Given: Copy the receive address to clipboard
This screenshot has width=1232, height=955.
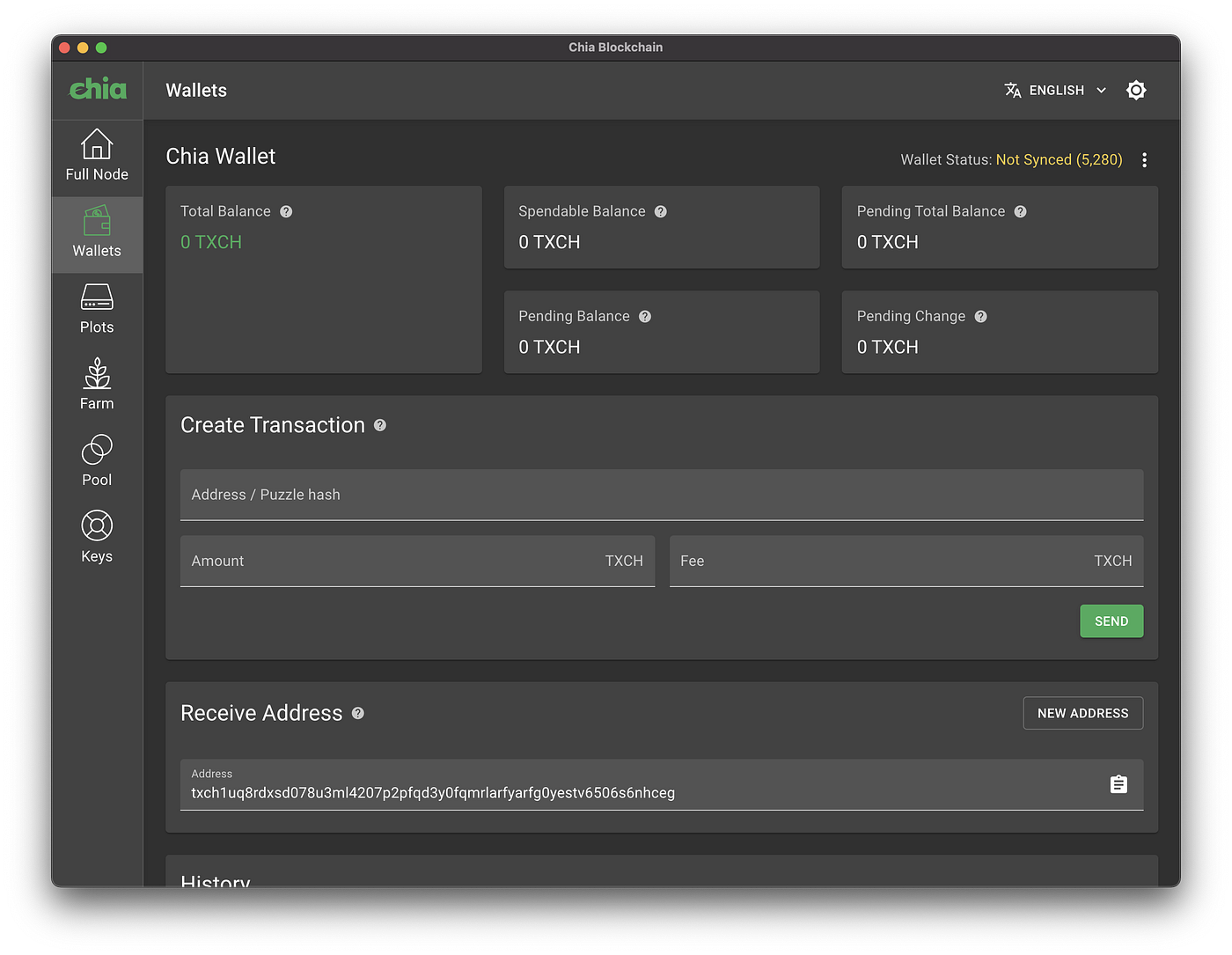Looking at the screenshot, I should click(1118, 784).
